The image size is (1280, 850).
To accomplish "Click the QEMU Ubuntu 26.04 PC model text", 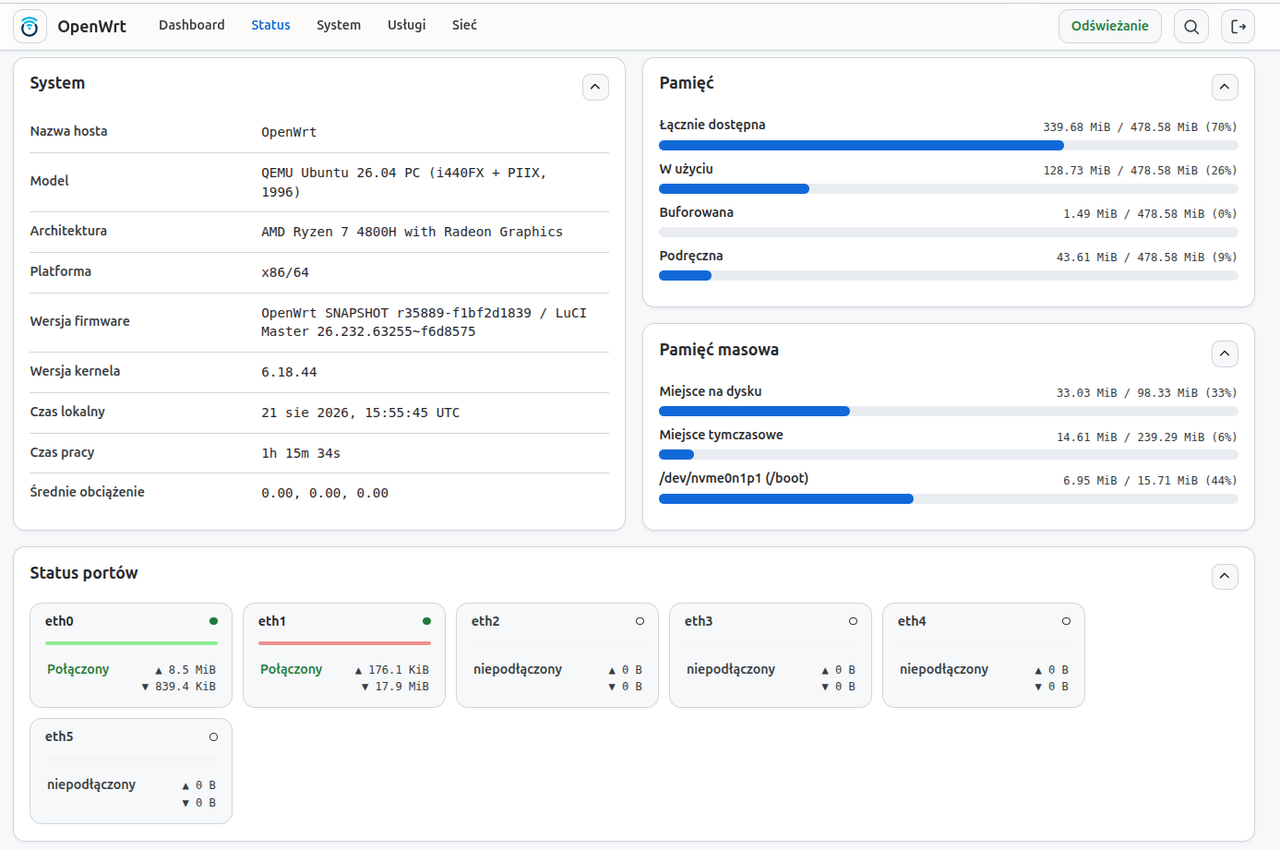I will [x=404, y=182].
